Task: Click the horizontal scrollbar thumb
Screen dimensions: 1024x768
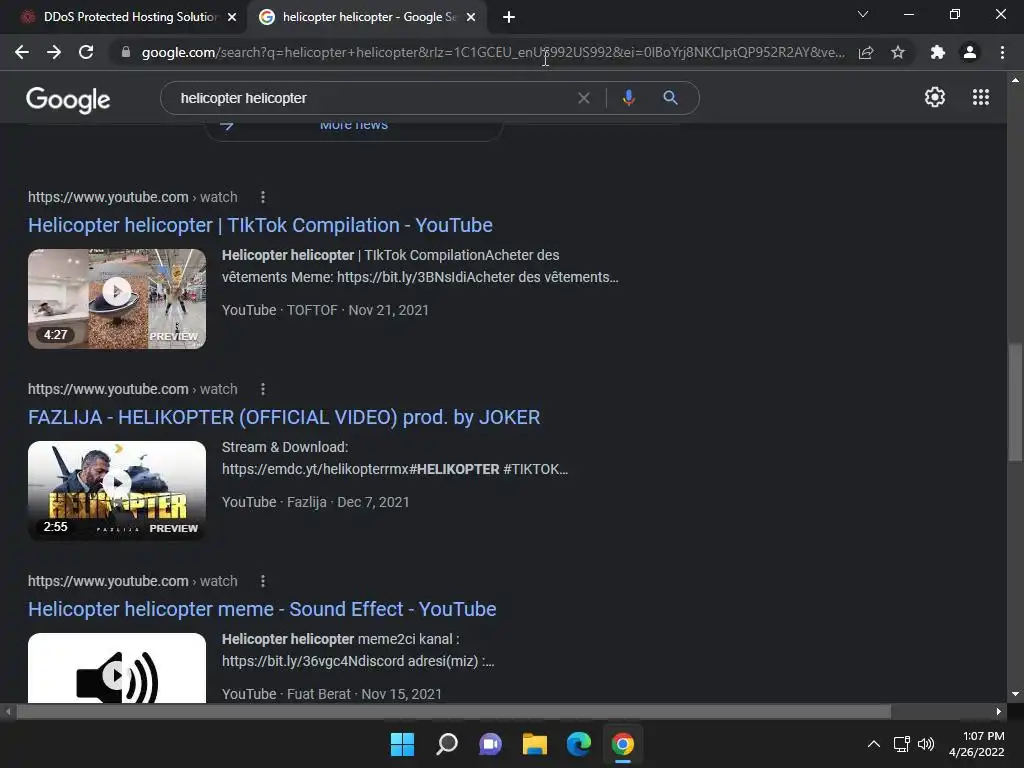Action: click(x=454, y=711)
